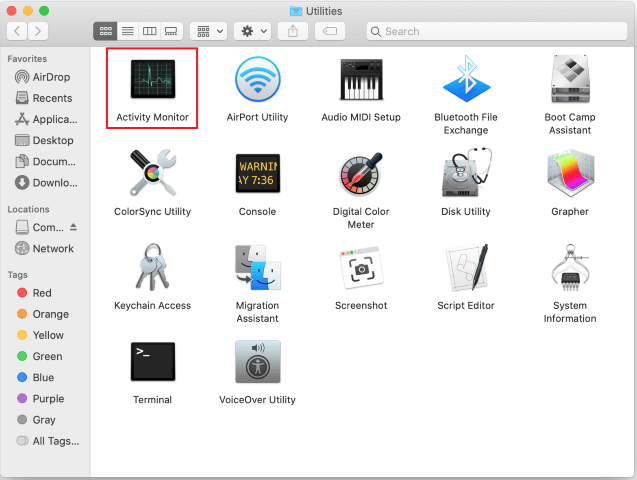
Task: Click the Share toolbar button
Action: tap(293, 31)
